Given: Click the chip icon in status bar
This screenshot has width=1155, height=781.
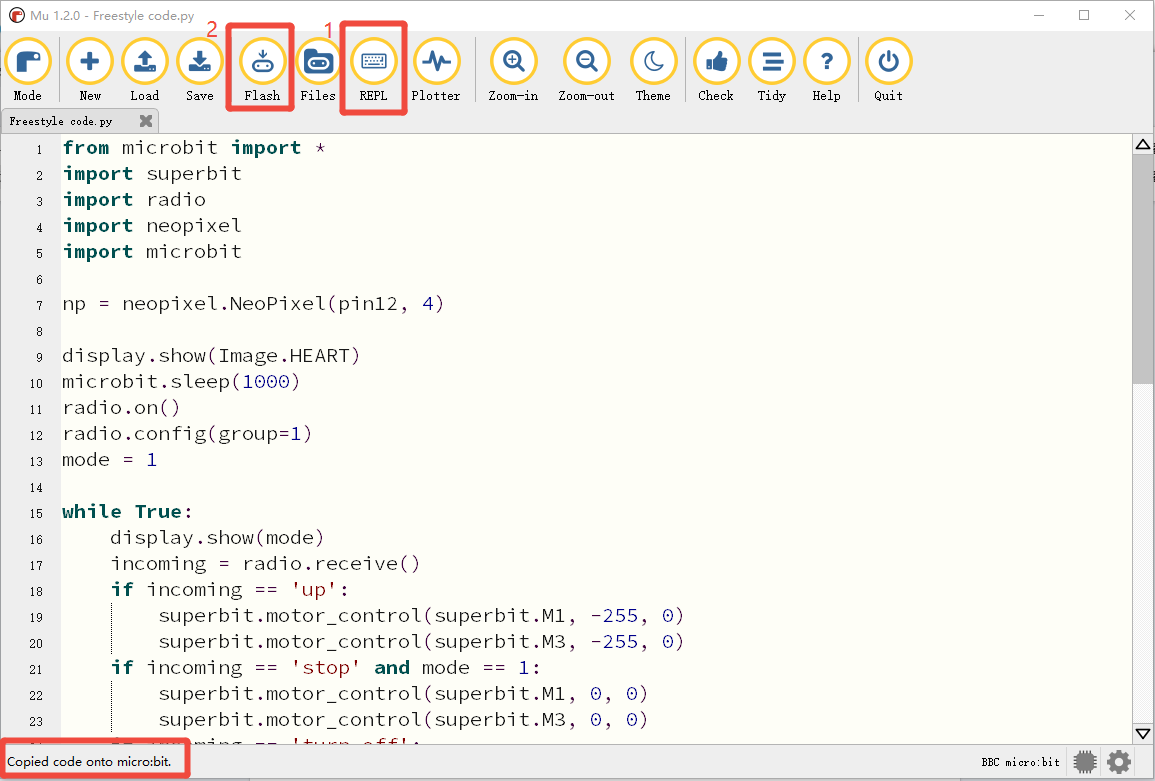Looking at the screenshot, I should point(1085,762).
